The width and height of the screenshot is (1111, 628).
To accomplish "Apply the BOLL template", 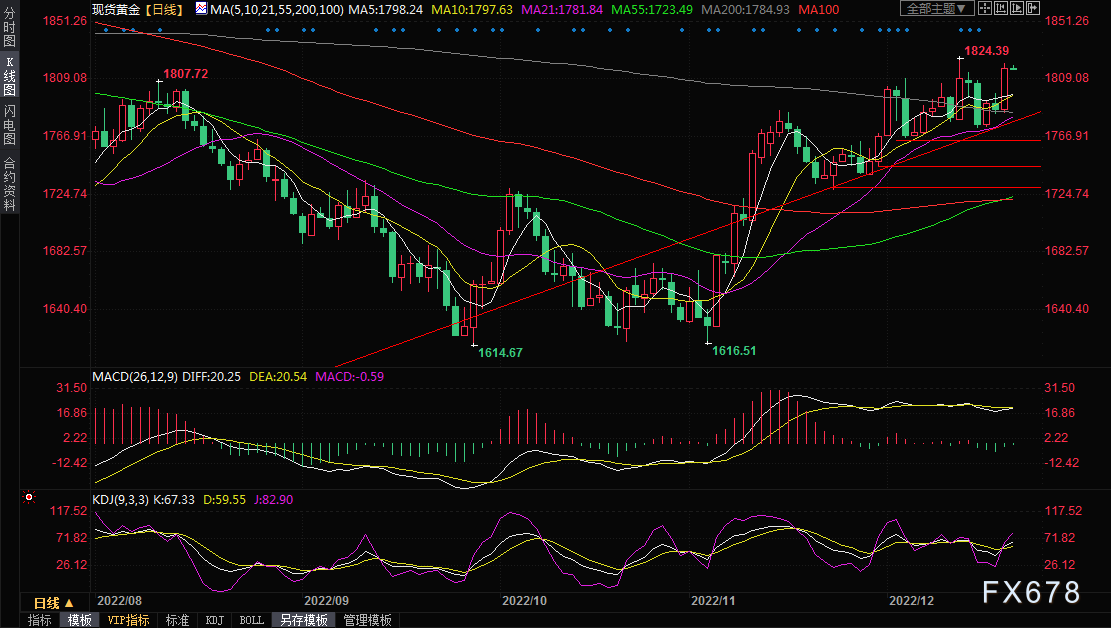I will pyautogui.click(x=252, y=620).
